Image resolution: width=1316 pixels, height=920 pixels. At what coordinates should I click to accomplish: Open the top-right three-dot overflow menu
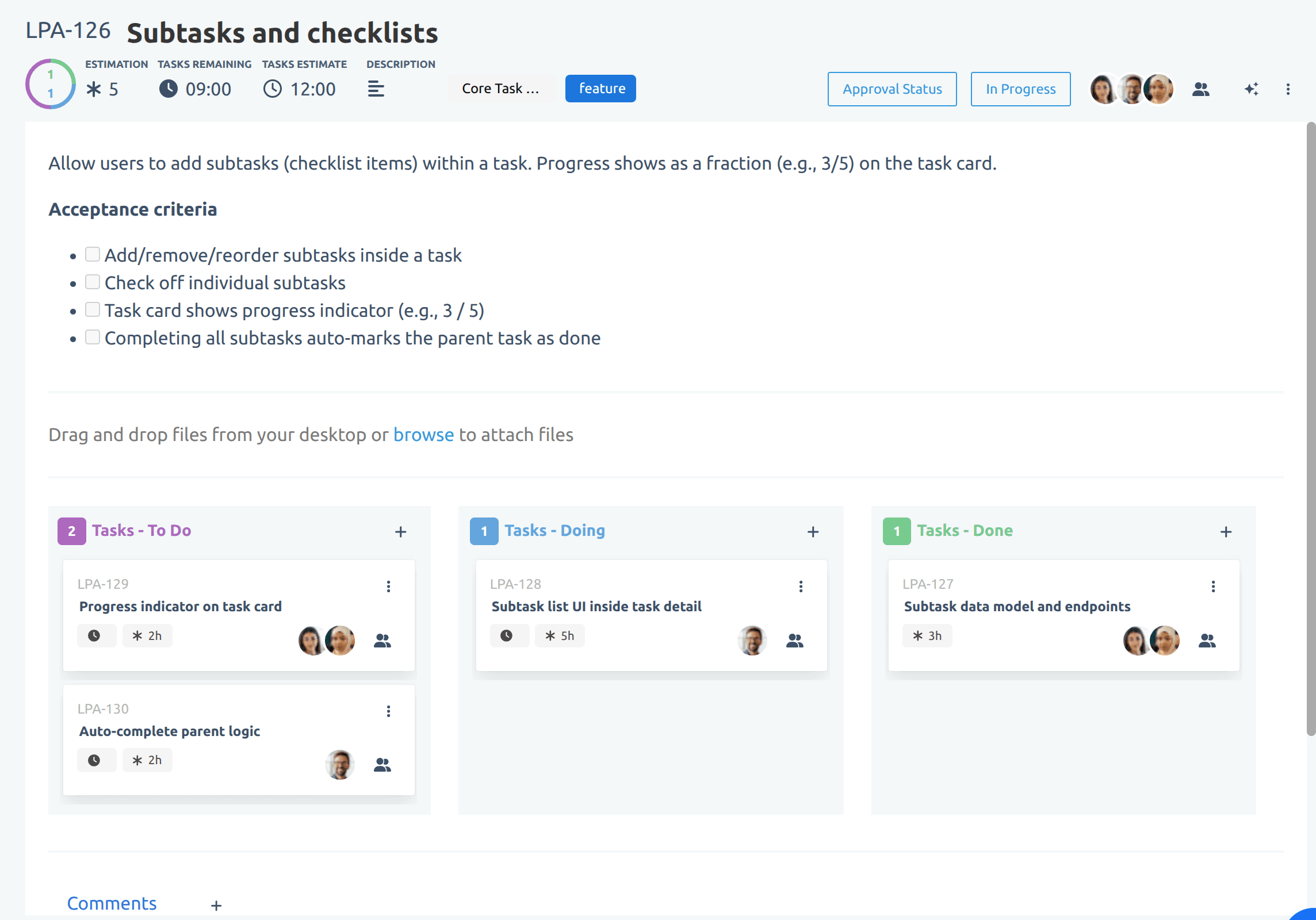coord(1288,89)
